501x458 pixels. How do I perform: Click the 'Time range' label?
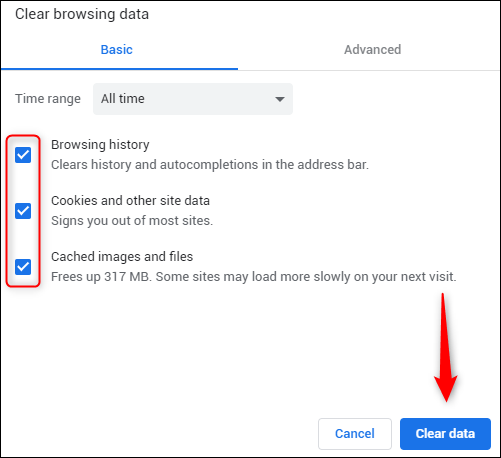pos(48,99)
